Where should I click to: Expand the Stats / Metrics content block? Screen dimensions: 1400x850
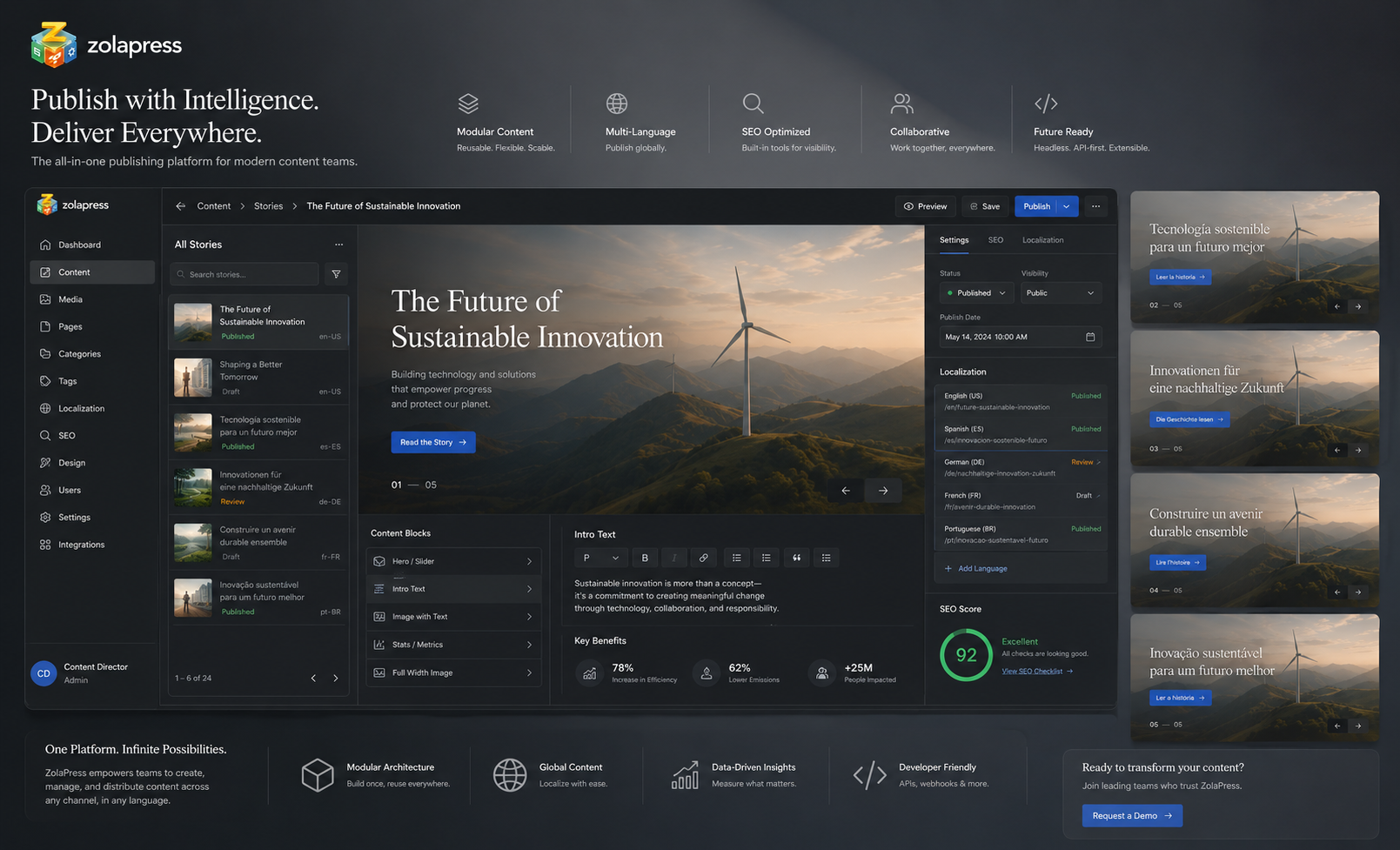pos(454,645)
